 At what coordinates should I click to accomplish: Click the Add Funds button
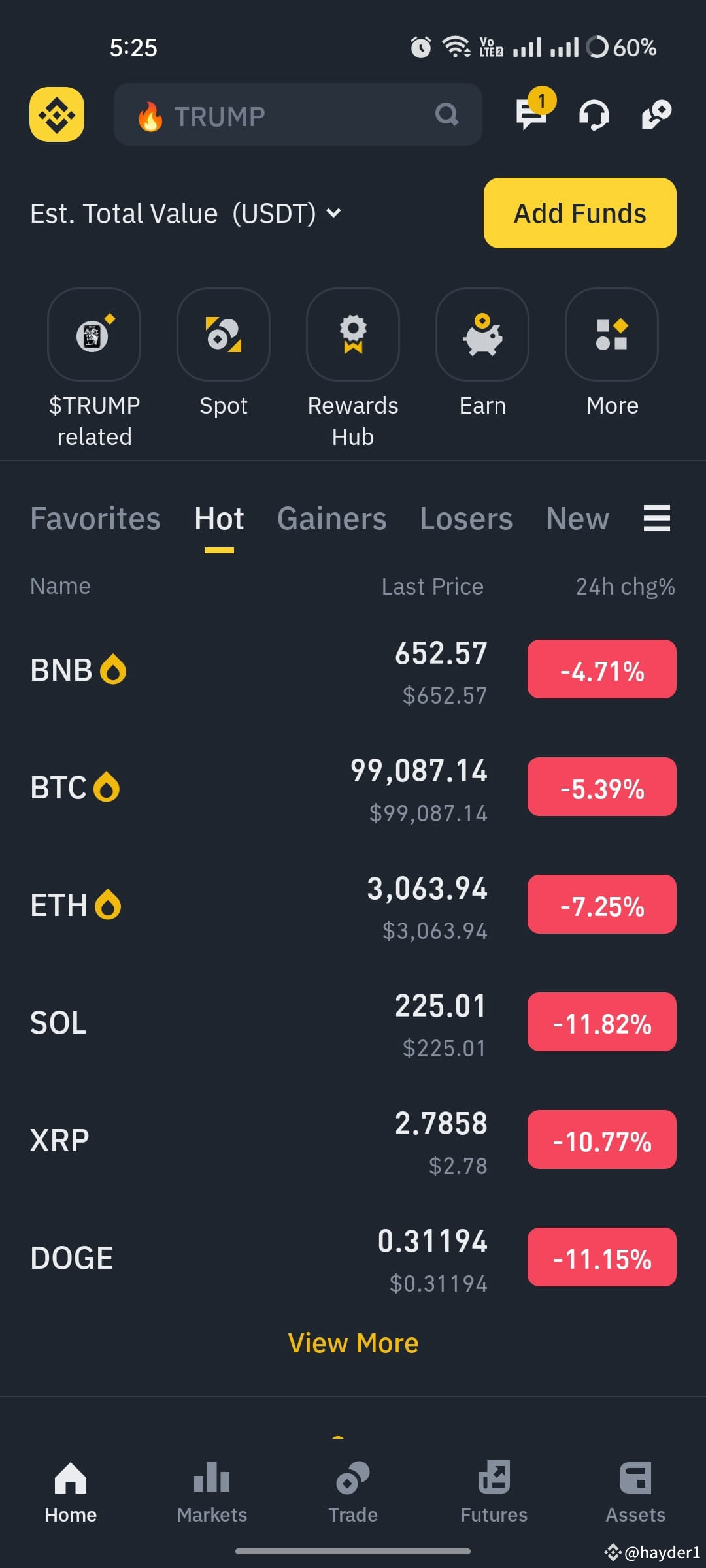click(580, 213)
